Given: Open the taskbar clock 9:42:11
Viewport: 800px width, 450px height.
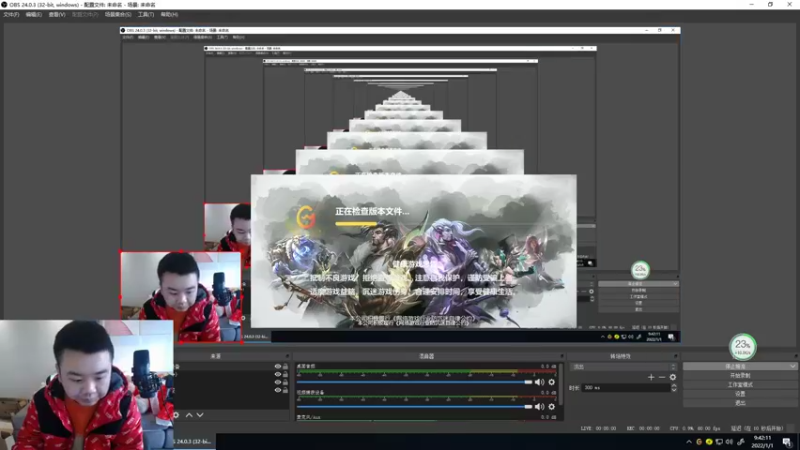Looking at the screenshot, I should coord(762,442).
